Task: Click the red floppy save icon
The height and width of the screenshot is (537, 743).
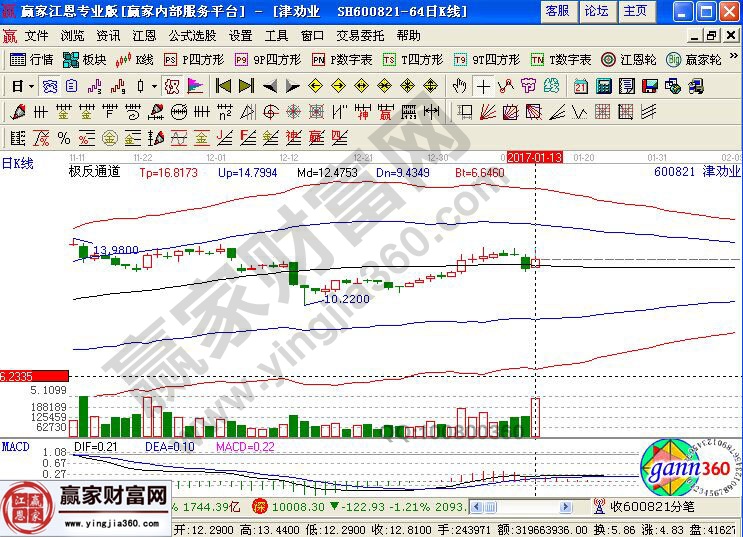Action: coord(650,86)
